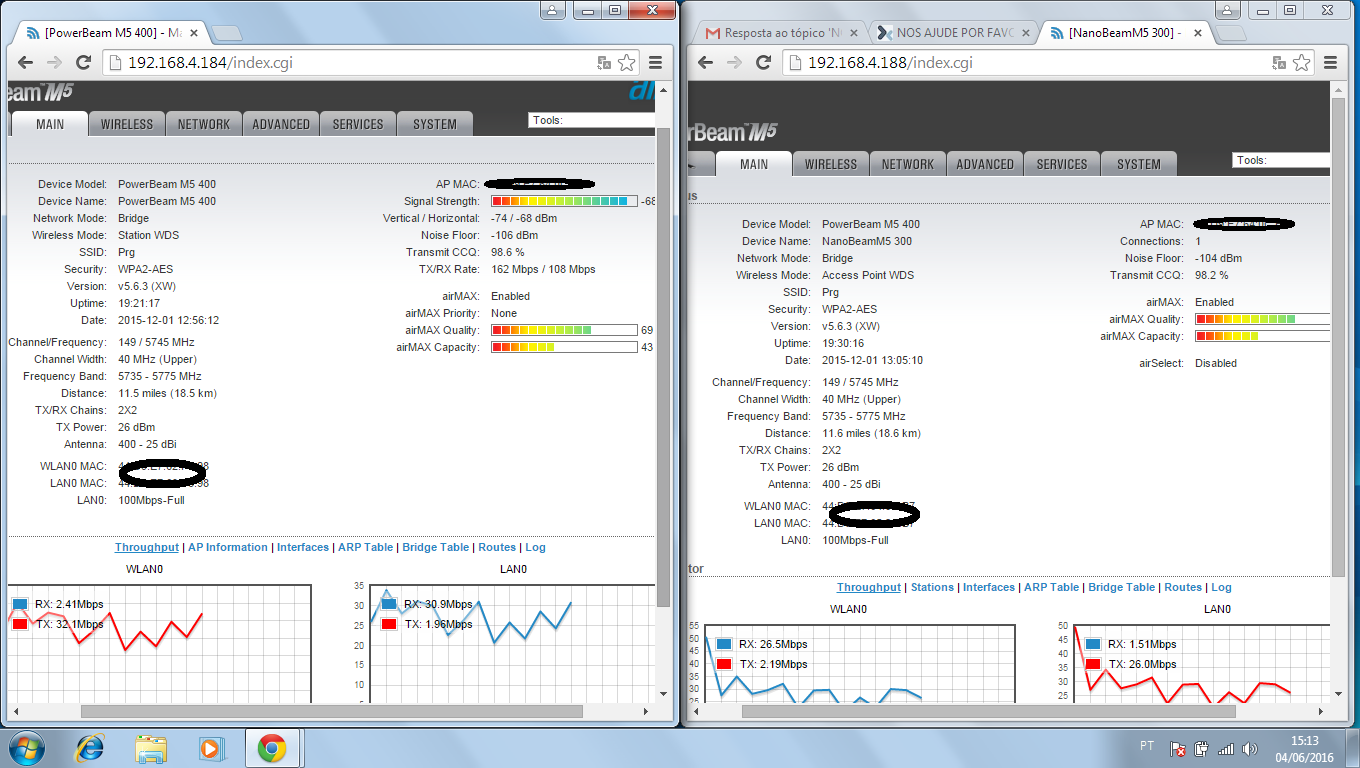The image size is (1360, 768).
Task: Click network icon with red X in tray
Action: tap(1179, 748)
